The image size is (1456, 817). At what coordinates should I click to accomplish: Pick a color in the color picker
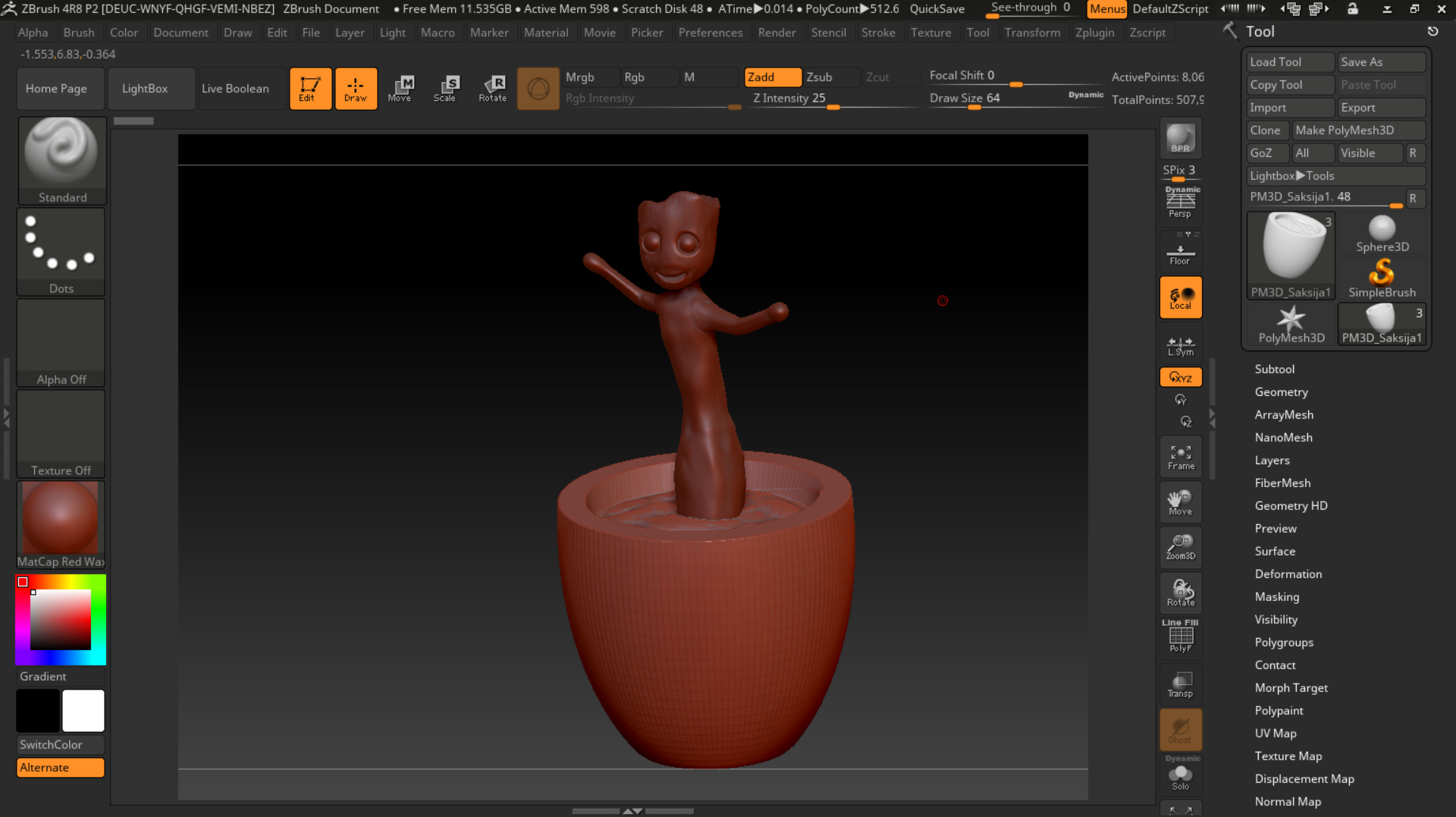click(x=61, y=620)
